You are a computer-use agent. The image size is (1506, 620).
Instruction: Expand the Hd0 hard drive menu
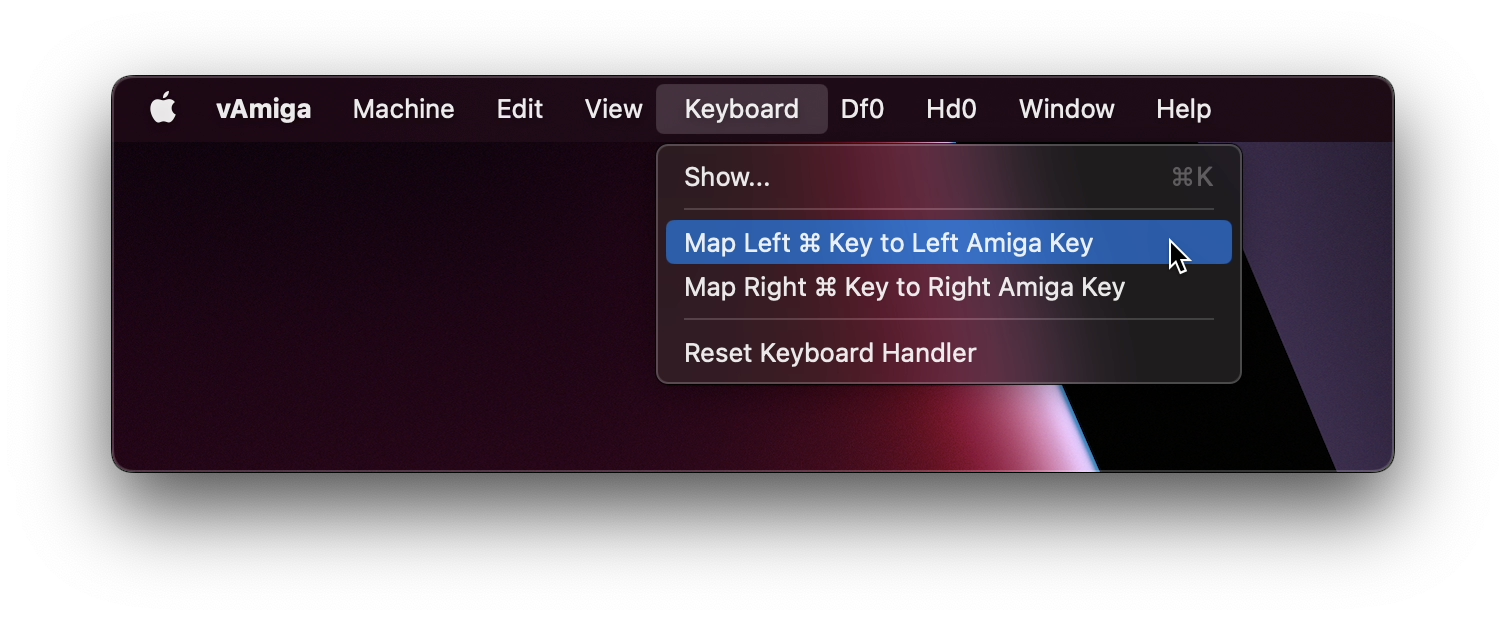coord(951,109)
